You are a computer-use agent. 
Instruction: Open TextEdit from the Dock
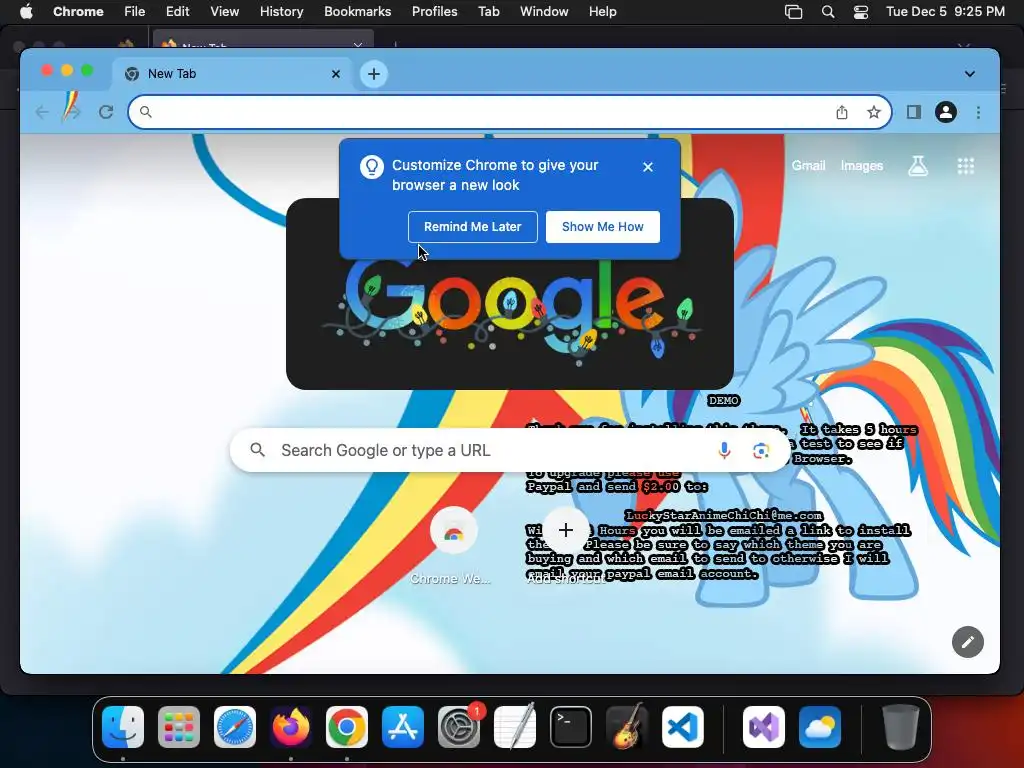515,727
